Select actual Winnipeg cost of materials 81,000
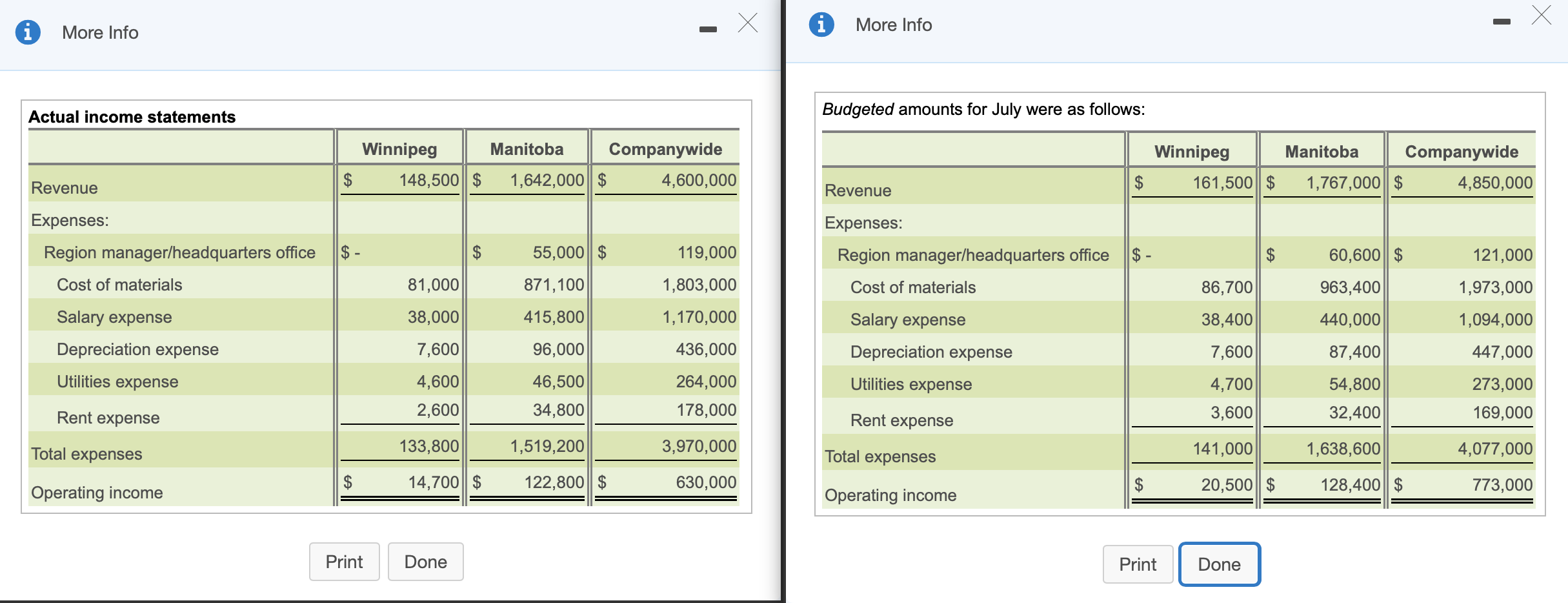 [x=433, y=285]
